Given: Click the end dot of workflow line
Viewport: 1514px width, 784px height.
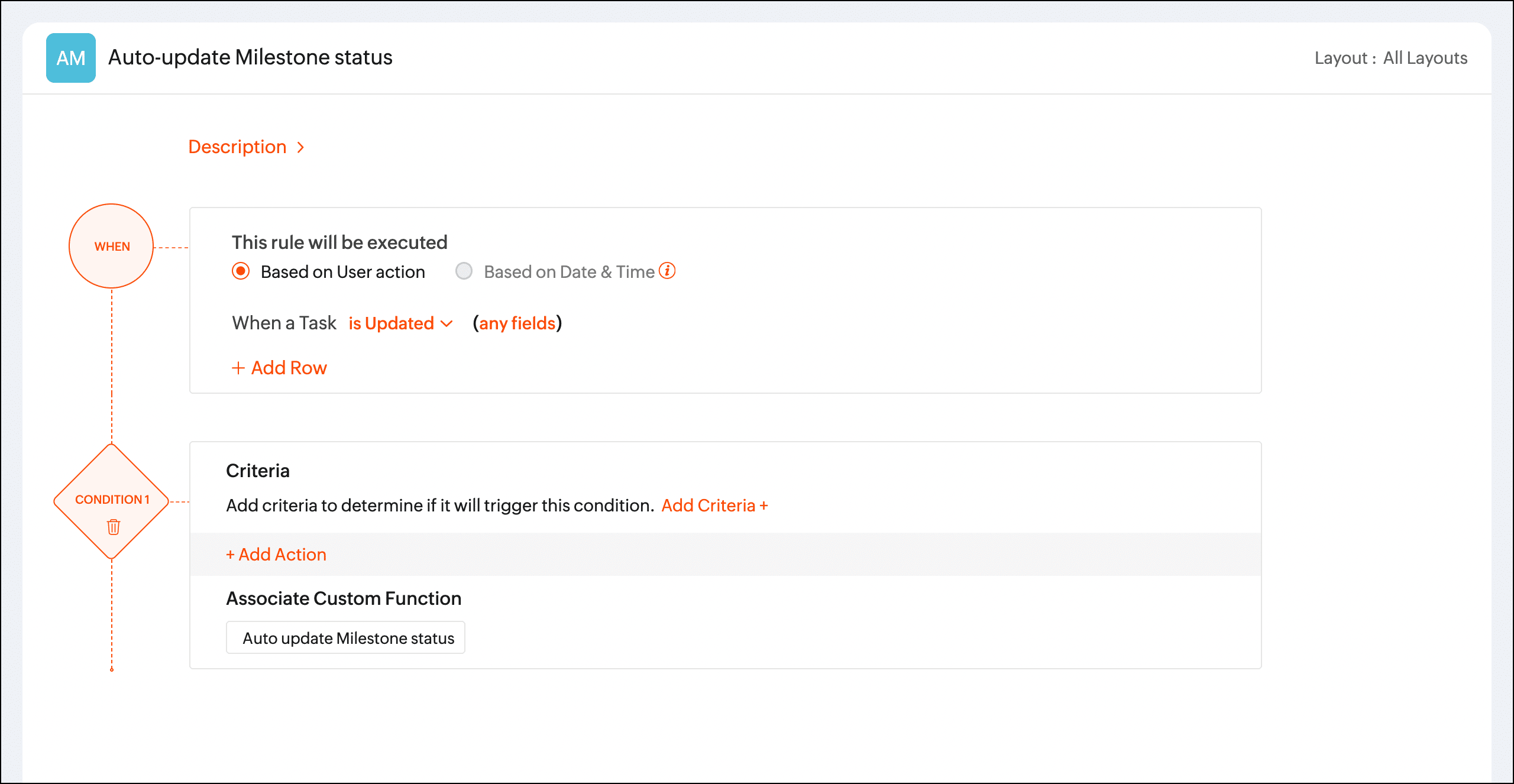Looking at the screenshot, I should 112,669.
